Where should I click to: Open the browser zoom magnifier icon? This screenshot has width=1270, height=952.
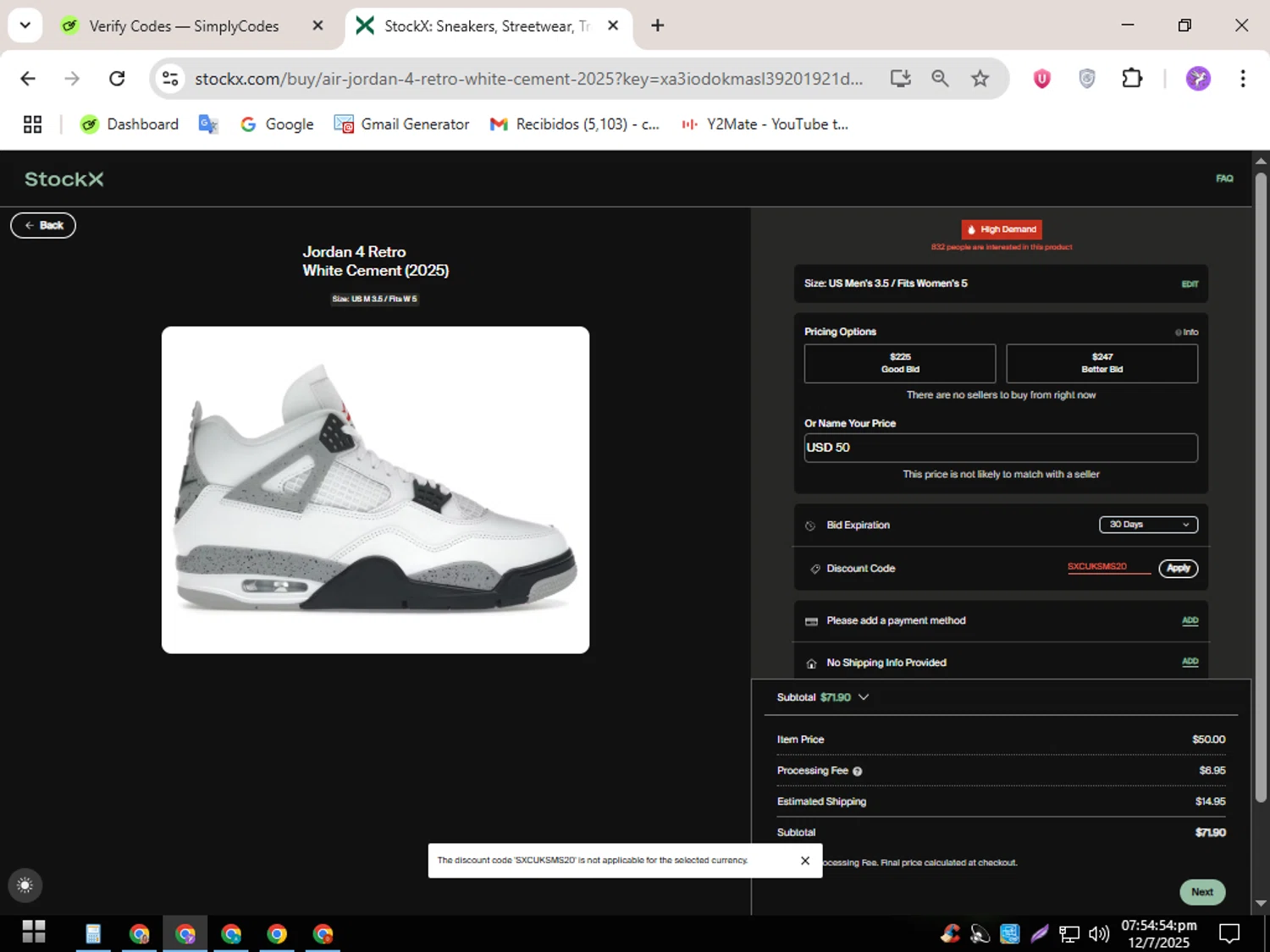(940, 79)
